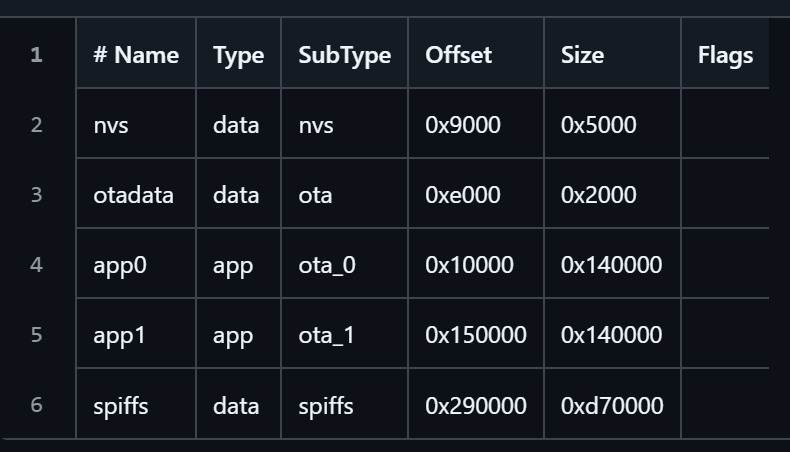The height and width of the screenshot is (452, 790).
Task: Click the 'Size' column header
Action: [x=583, y=54]
